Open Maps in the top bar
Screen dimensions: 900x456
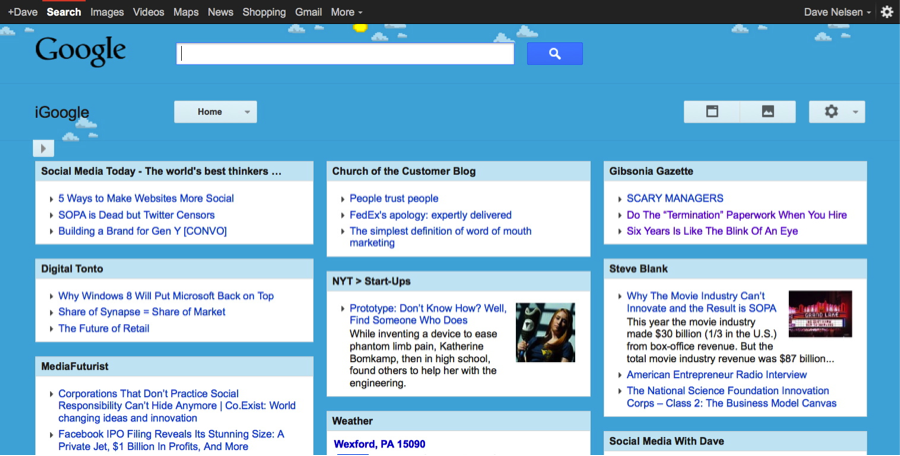click(186, 12)
